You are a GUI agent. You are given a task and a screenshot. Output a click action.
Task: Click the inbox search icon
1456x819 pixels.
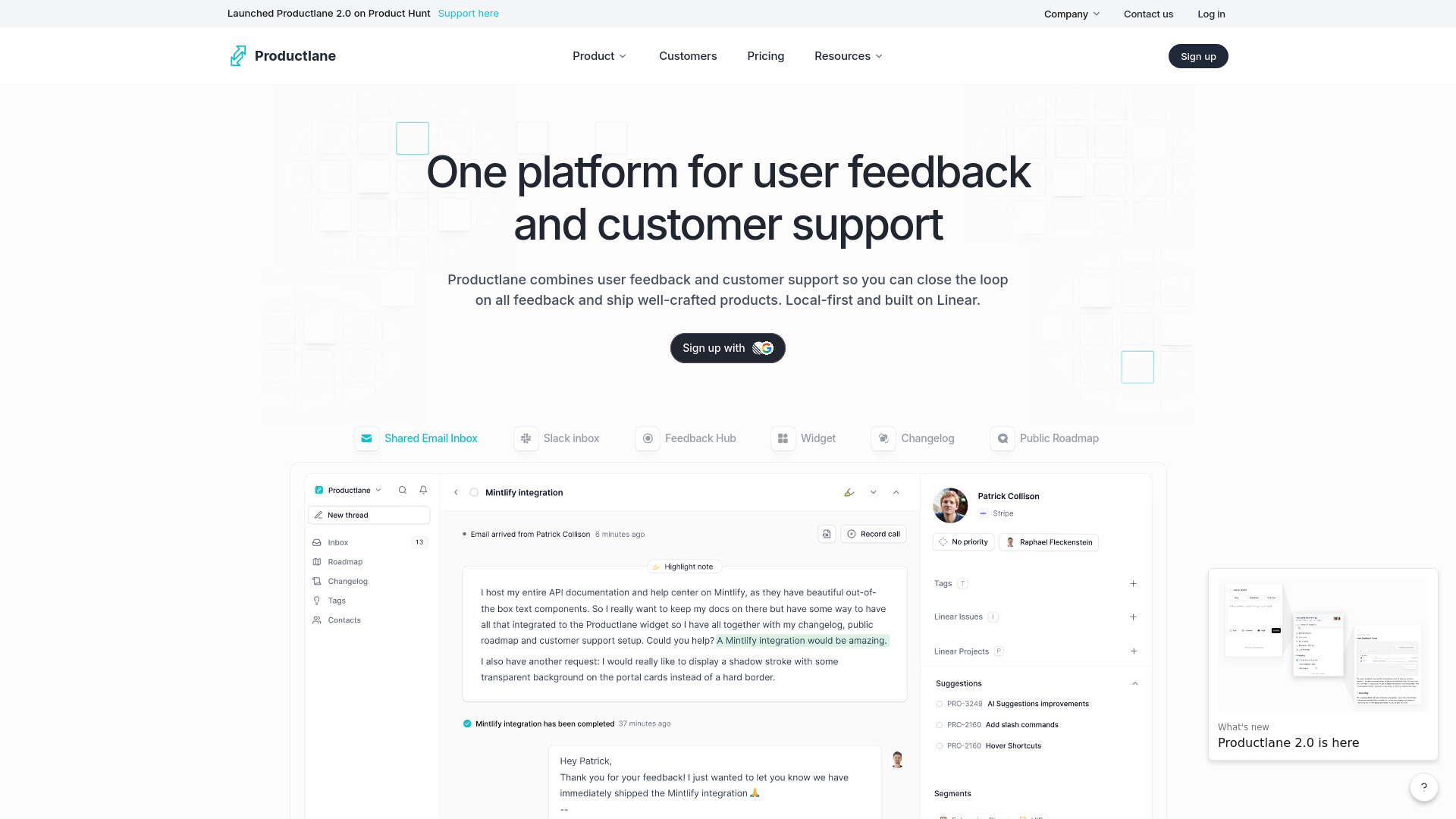coord(402,490)
